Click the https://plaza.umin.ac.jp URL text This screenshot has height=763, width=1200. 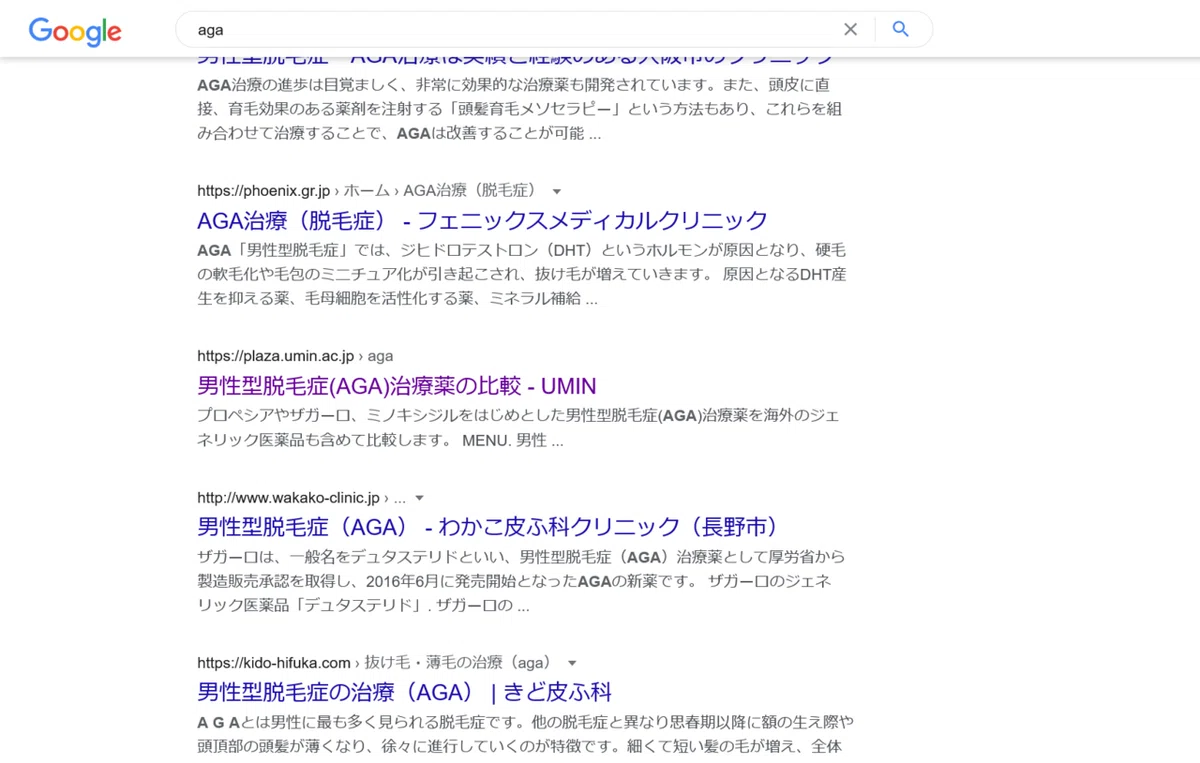tap(276, 356)
